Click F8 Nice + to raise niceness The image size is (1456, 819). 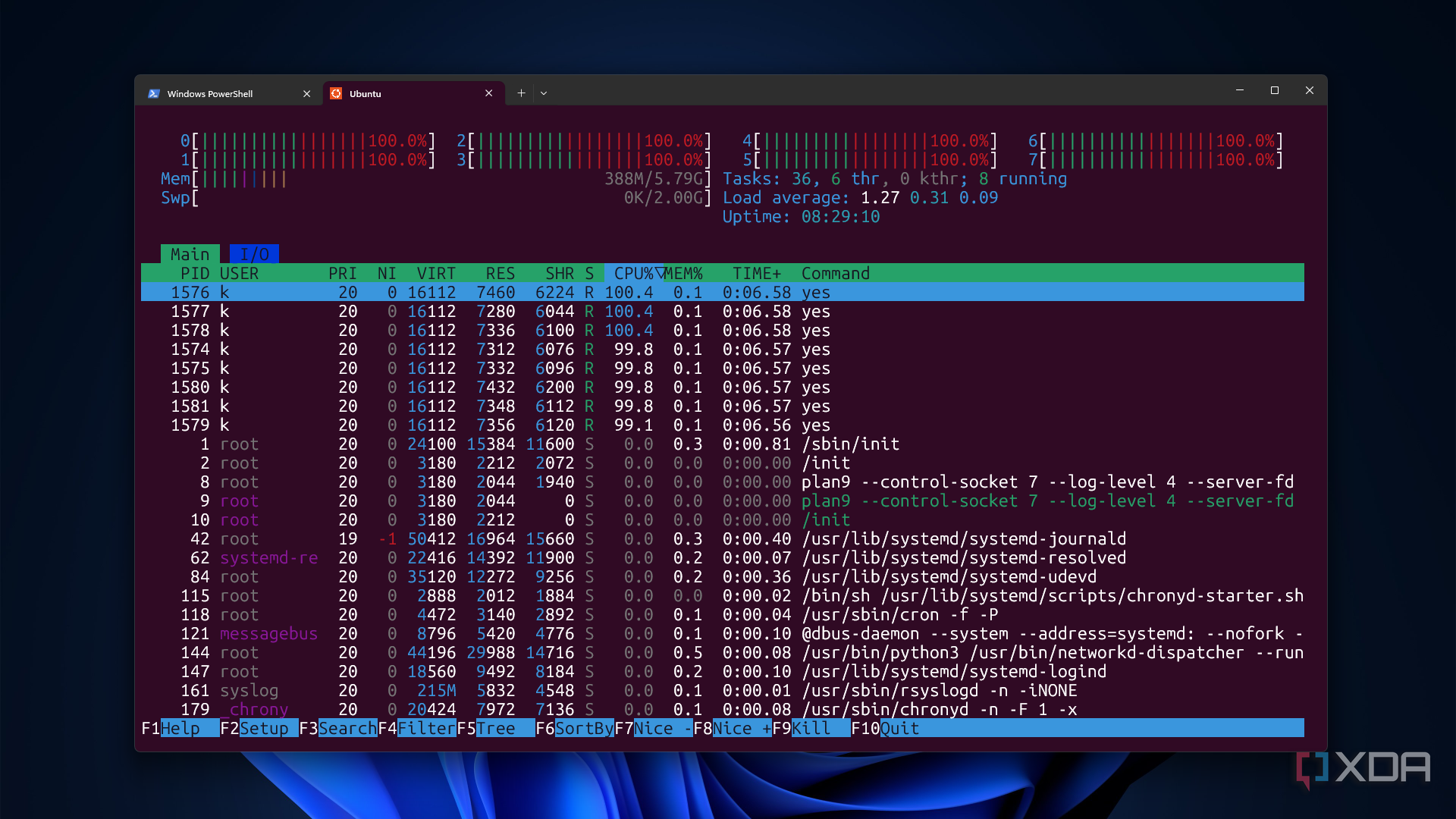click(732, 728)
